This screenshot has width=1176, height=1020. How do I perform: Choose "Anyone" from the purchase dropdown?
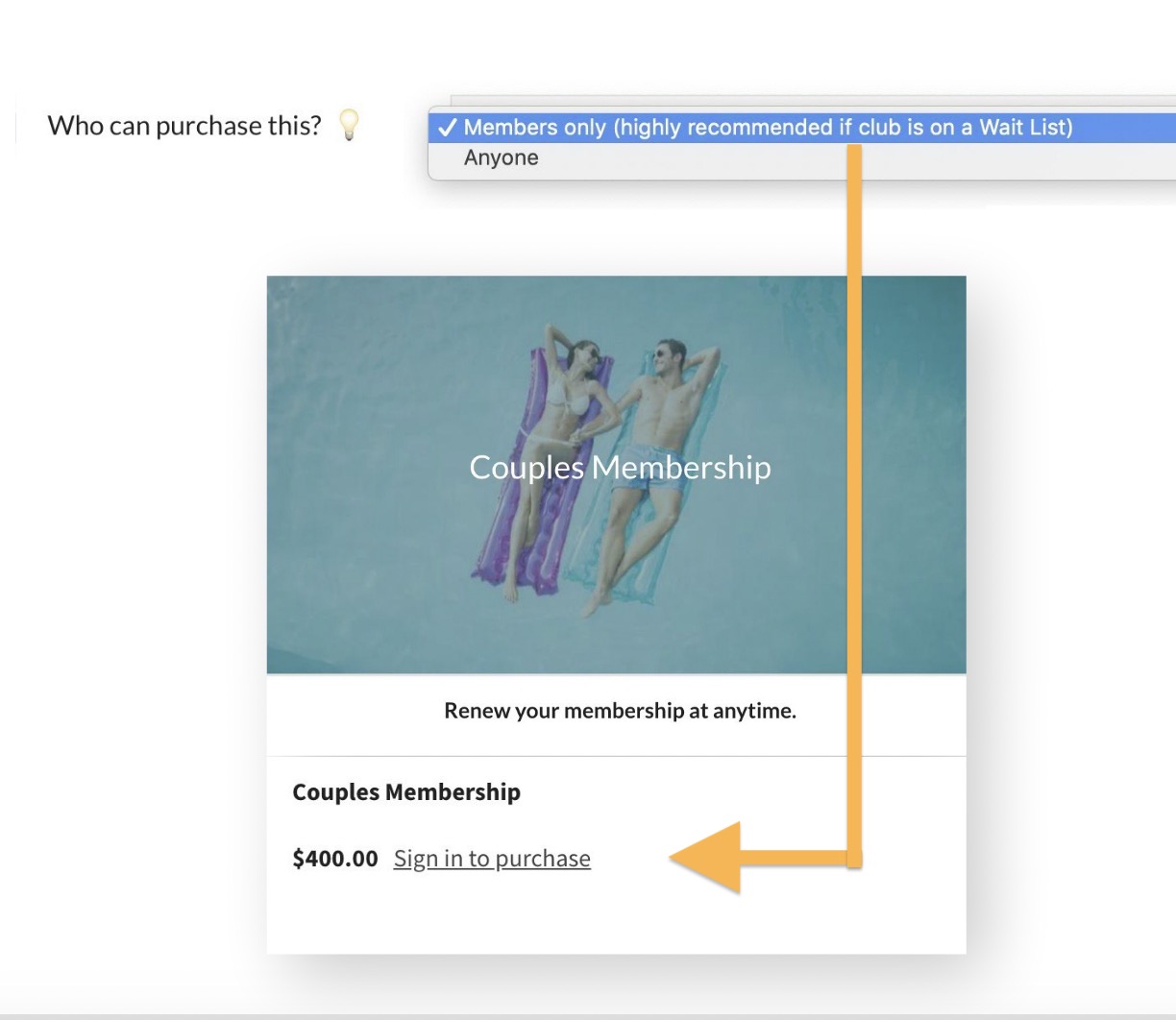click(501, 158)
